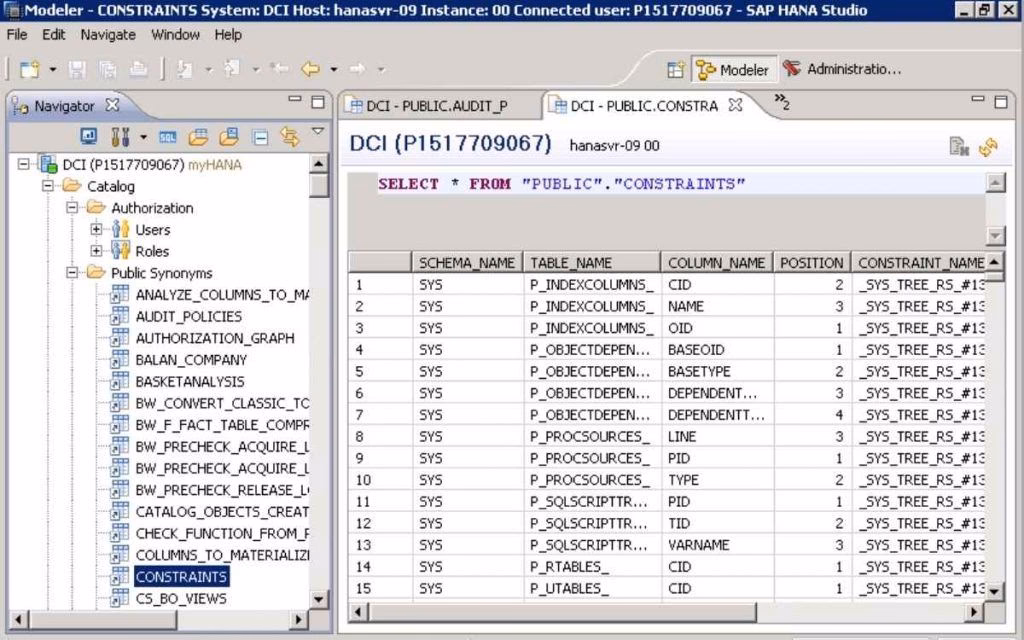This screenshot has width=1024, height=640.
Task: Click the Navigator scroll down arrow
Action: [x=319, y=599]
